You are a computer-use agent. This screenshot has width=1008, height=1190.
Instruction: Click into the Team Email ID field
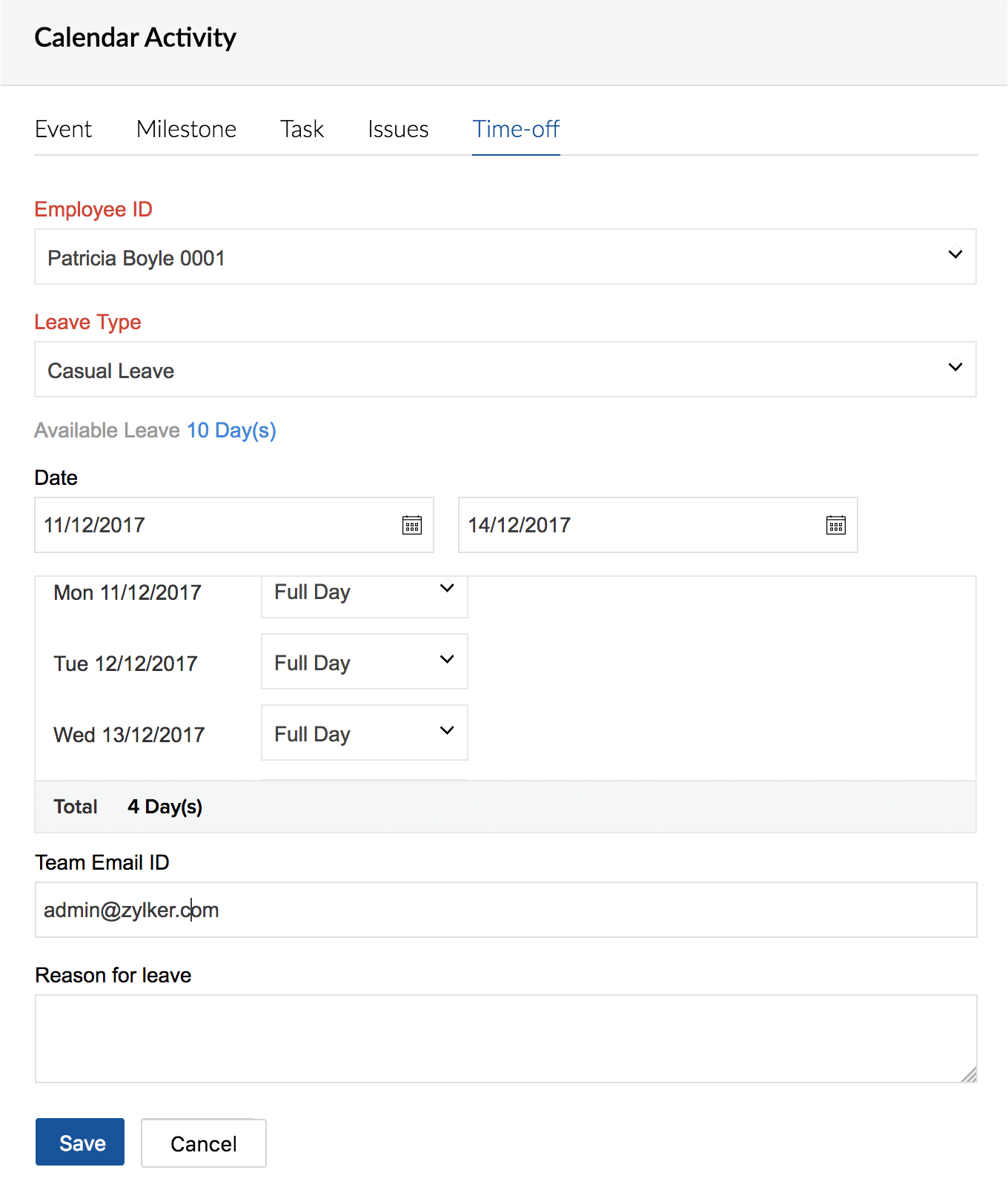tap(505, 910)
